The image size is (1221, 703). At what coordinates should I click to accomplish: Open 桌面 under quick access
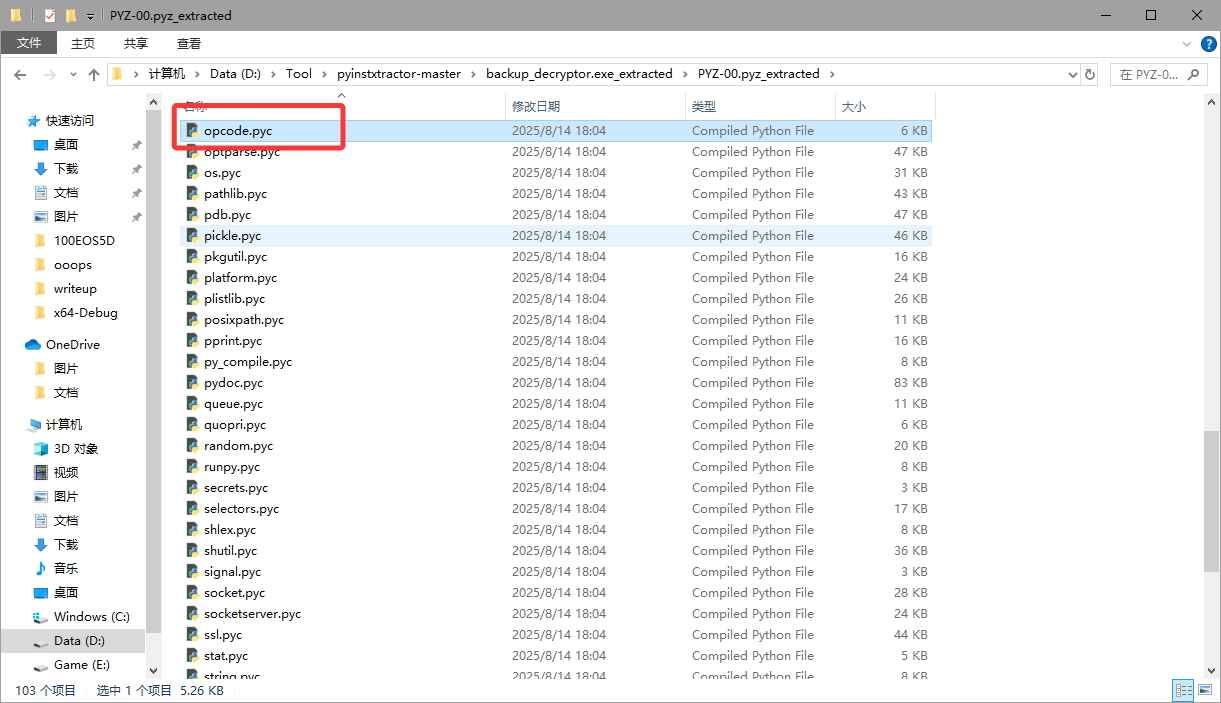pos(66,144)
